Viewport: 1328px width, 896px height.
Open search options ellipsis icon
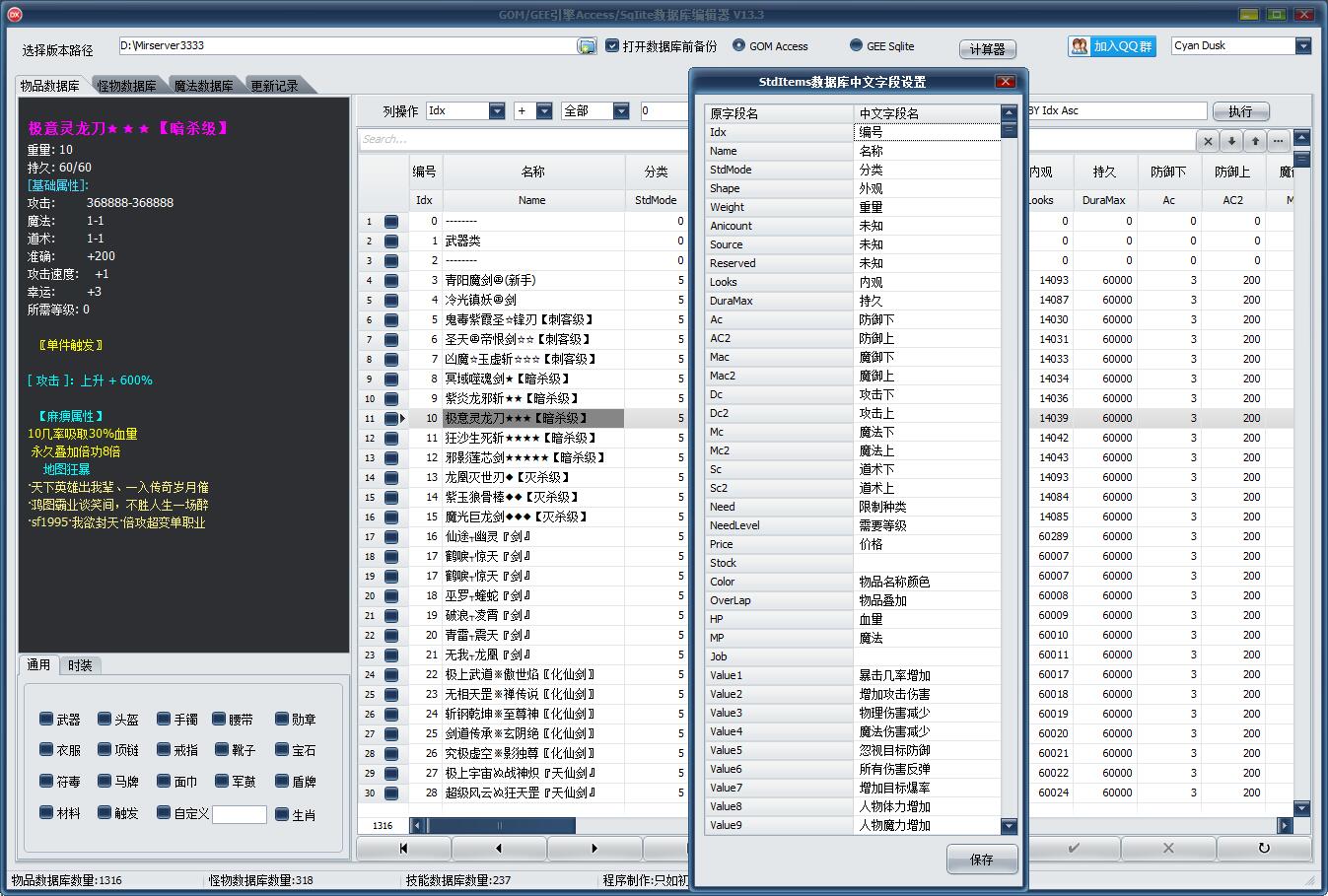click(x=1279, y=141)
